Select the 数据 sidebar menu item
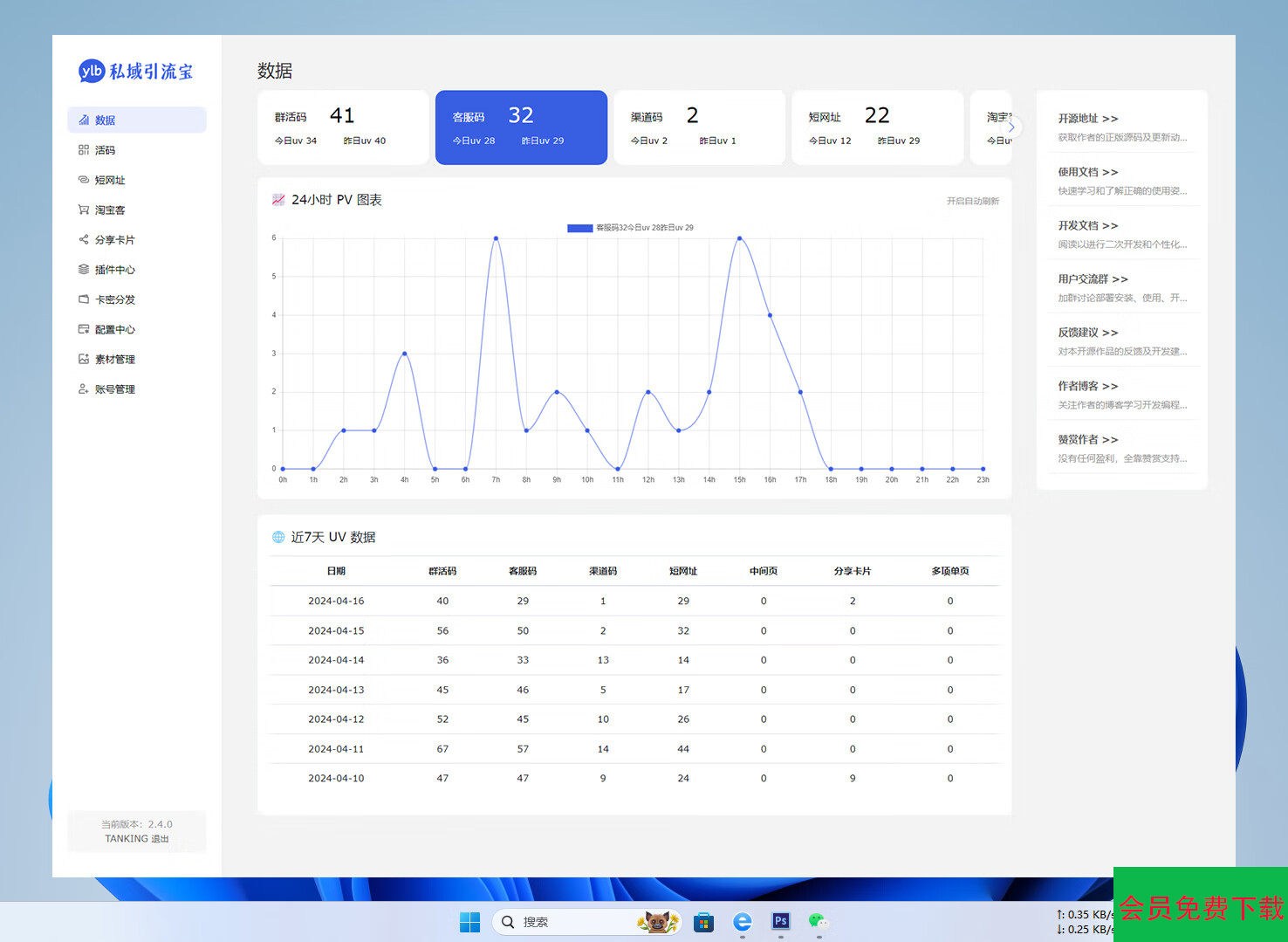This screenshot has width=1288, height=942. [137, 120]
